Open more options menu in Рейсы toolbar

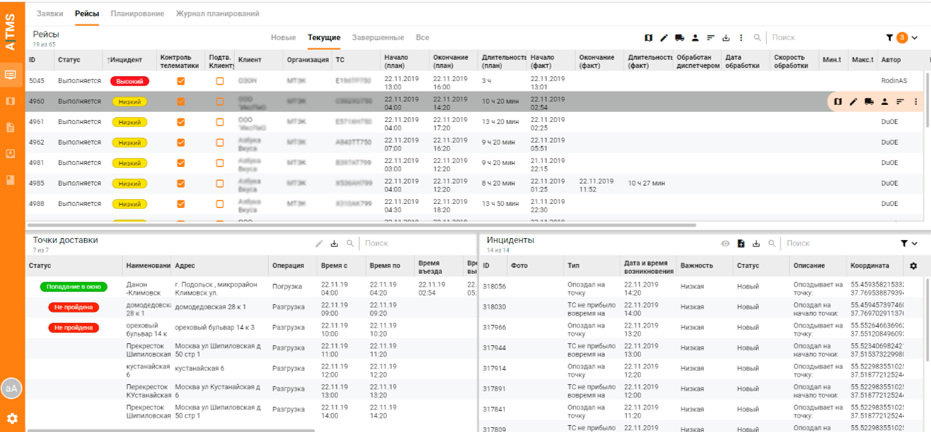click(741, 38)
